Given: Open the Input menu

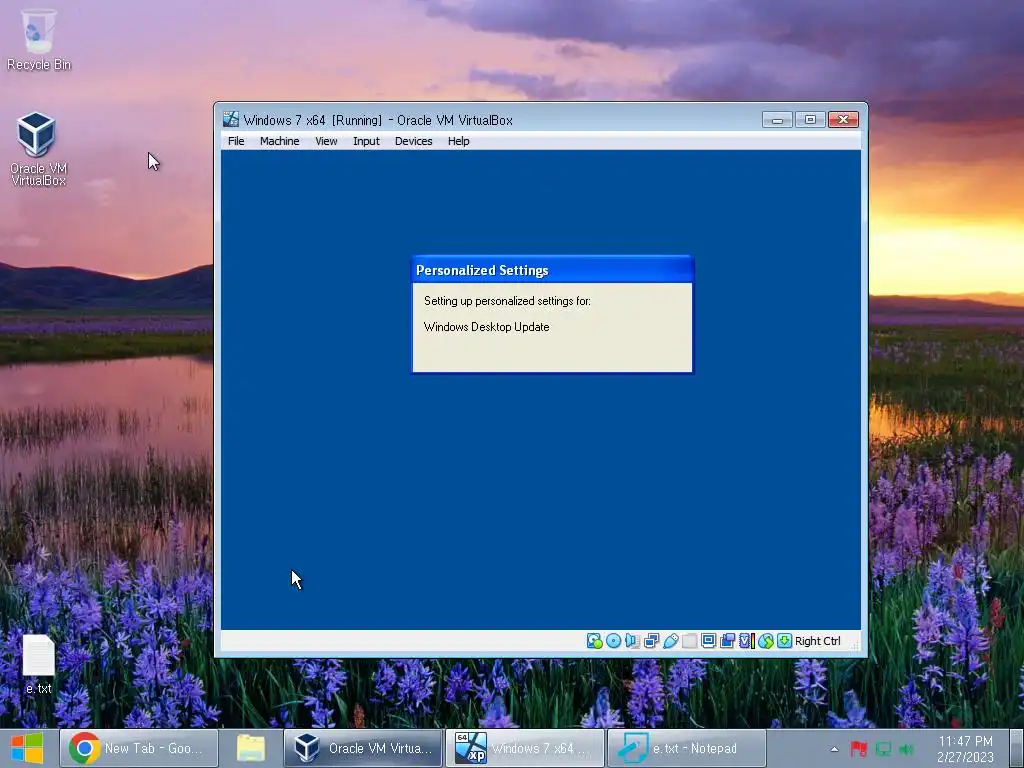Looking at the screenshot, I should pos(366,141).
